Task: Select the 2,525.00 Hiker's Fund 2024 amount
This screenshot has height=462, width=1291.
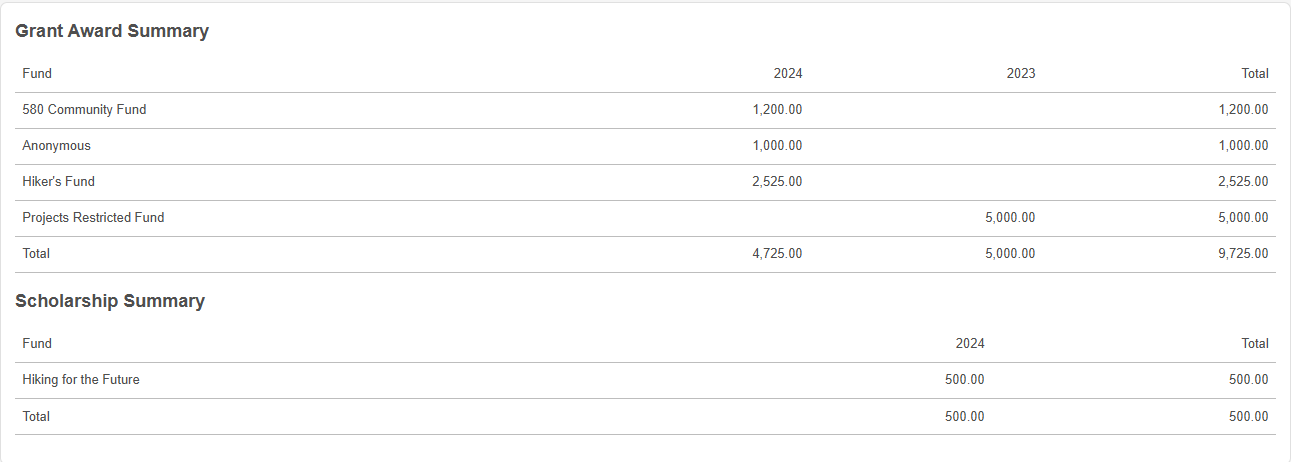Action: (x=777, y=182)
